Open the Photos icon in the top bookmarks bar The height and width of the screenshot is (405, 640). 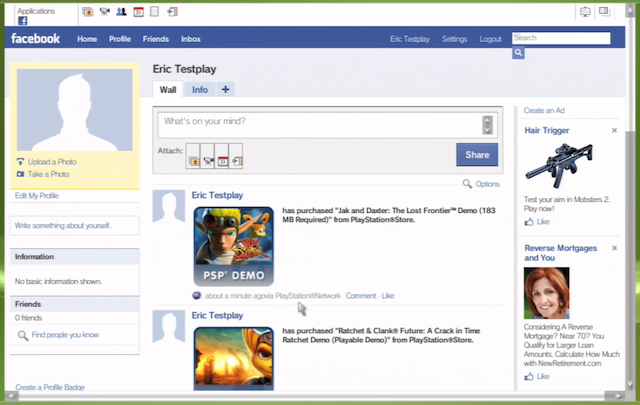click(87, 12)
